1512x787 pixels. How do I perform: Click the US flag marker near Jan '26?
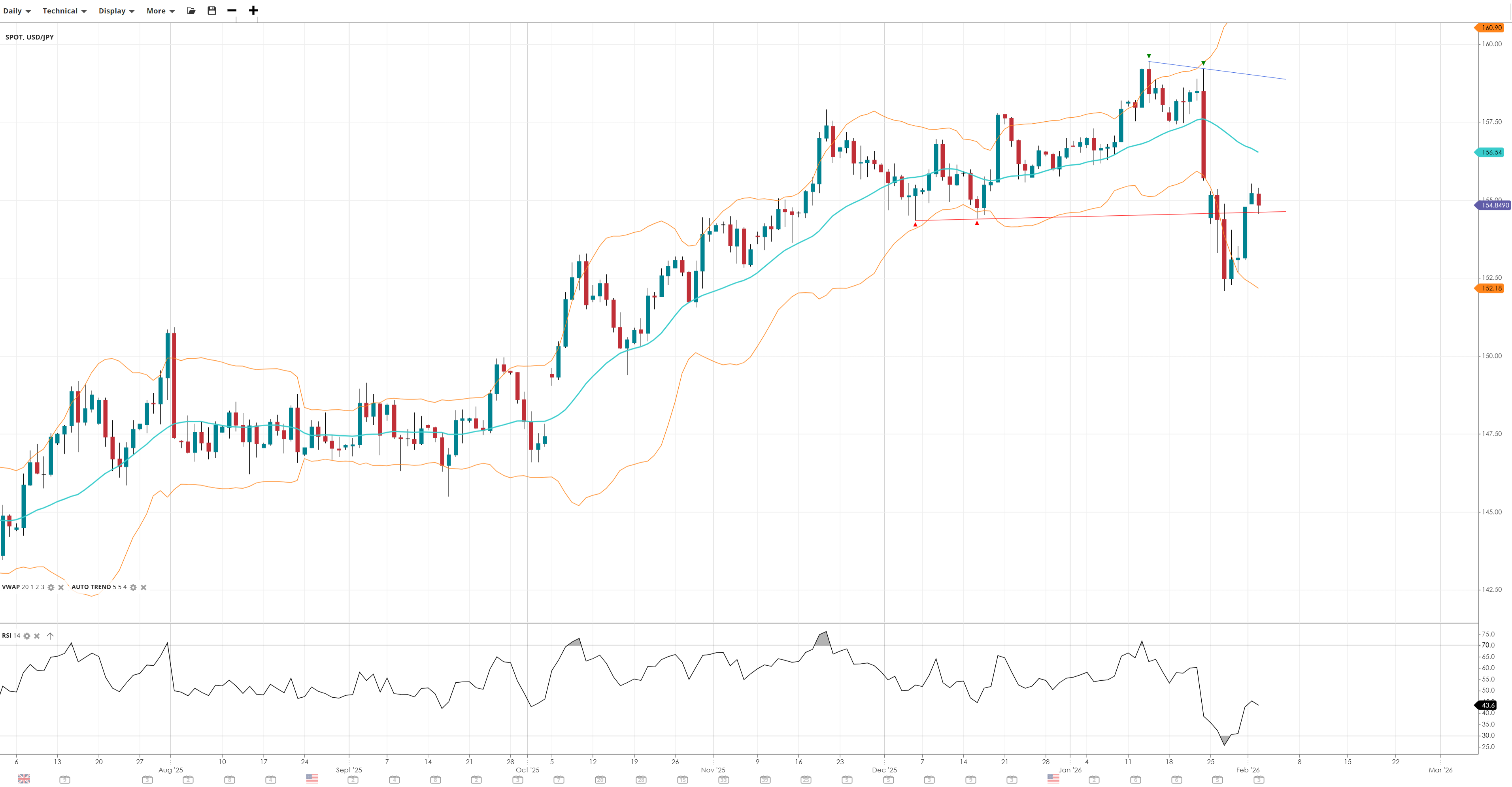point(1053,779)
